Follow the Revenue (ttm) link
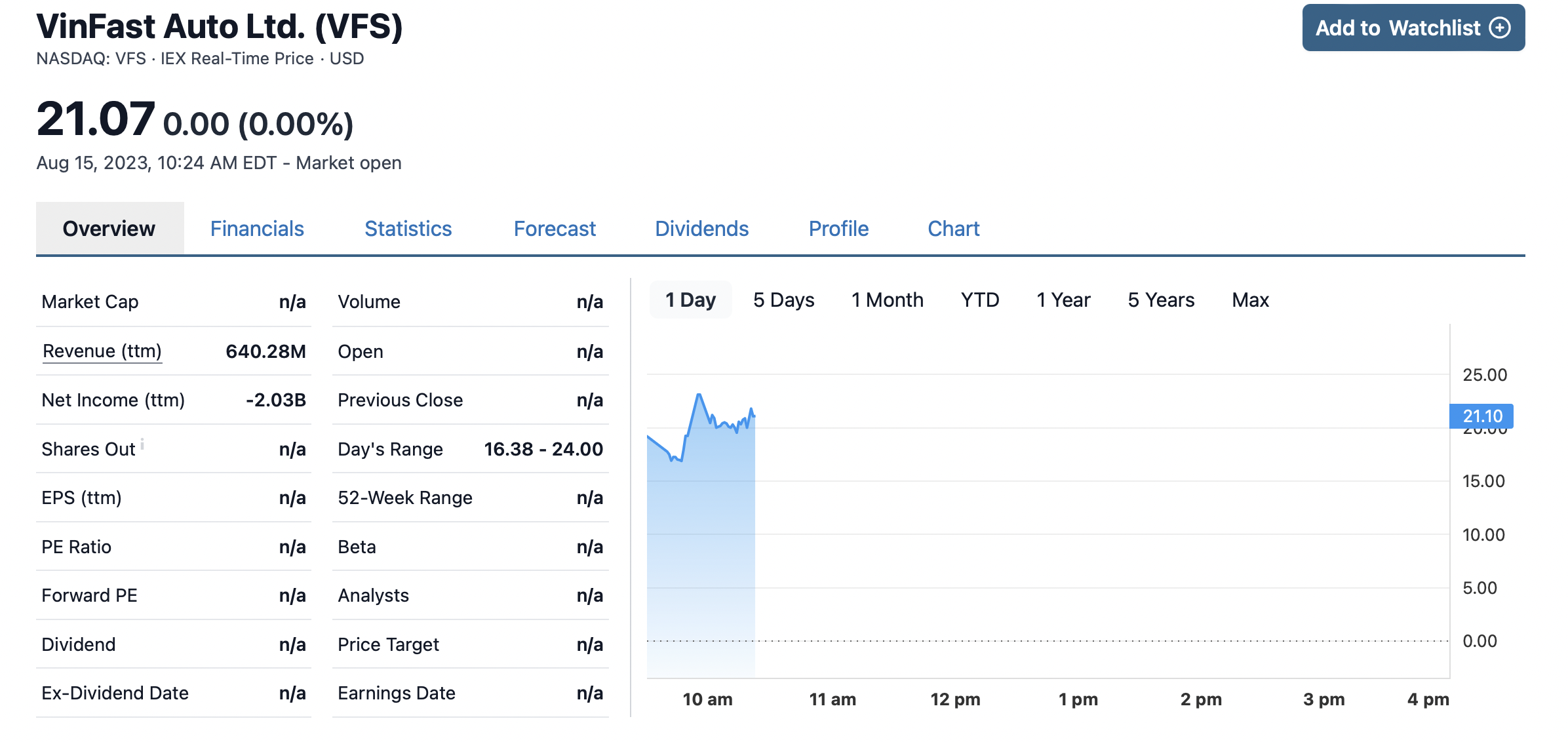This screenshot has width=1568, height=742. point(102,351)
